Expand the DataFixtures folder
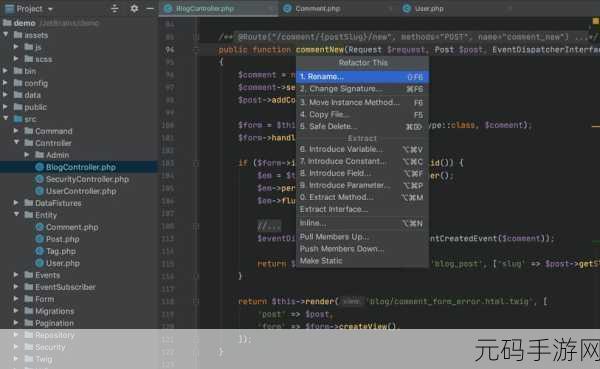This screenshot has height=369, width=600. click(16, 203)
